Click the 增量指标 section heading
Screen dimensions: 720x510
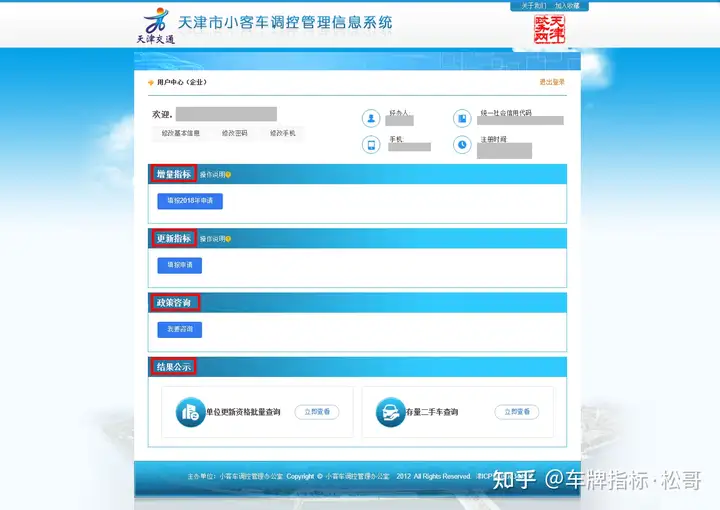click(x=174, y=174)
